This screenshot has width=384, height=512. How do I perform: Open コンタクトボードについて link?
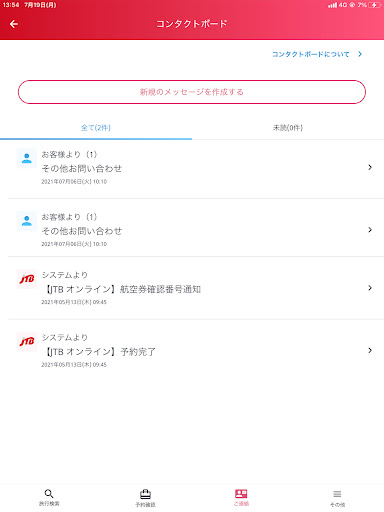coord(317,54)
